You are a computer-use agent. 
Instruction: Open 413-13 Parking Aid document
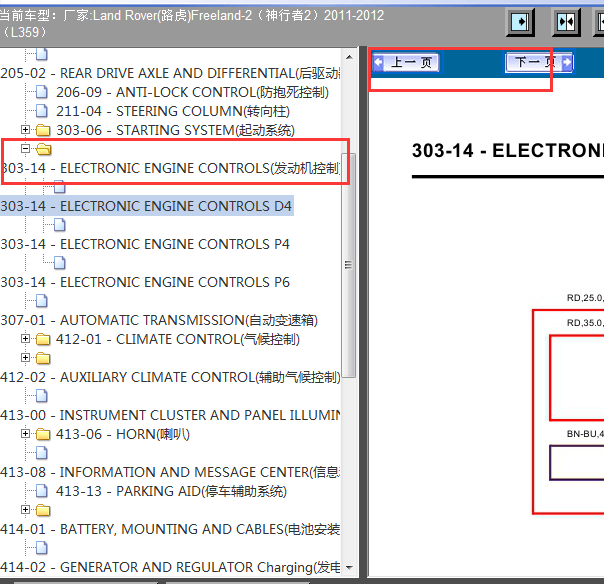coord(171,492)
